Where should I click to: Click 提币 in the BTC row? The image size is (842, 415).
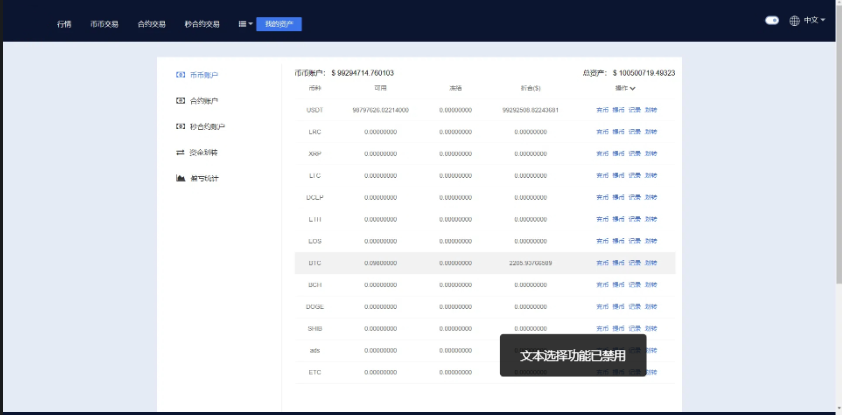click(x=618, y=263)
